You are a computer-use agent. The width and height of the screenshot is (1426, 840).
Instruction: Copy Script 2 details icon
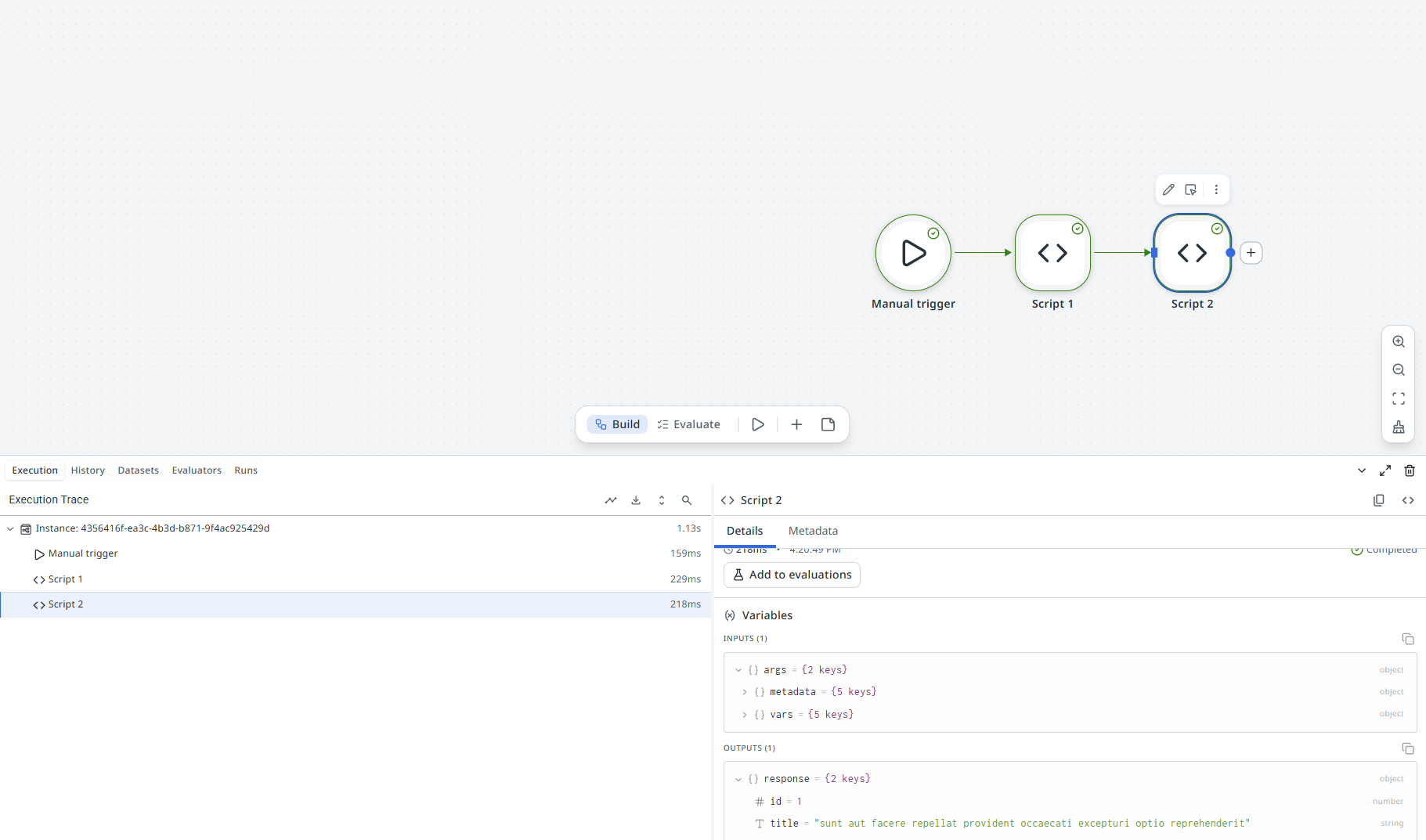coord(1379,500)
